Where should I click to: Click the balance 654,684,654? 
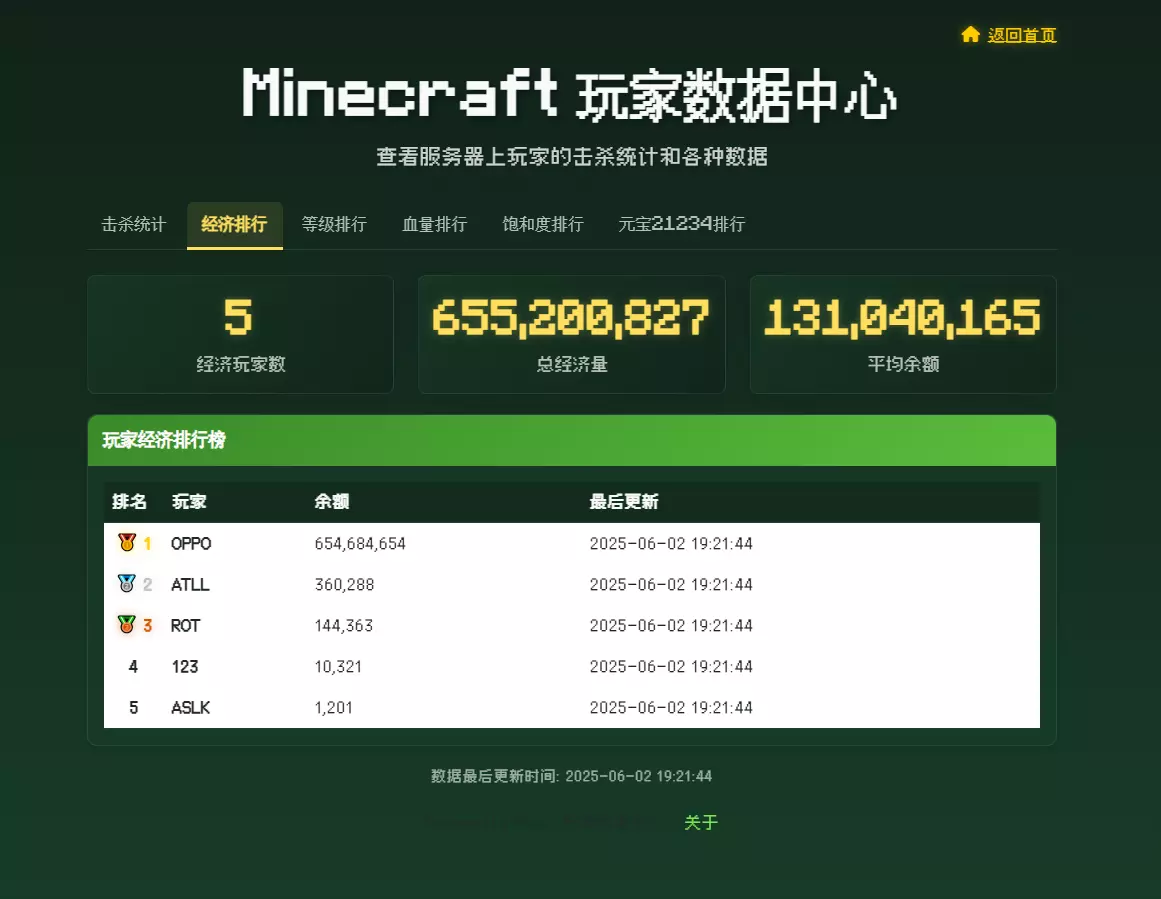tap(360, 544)
